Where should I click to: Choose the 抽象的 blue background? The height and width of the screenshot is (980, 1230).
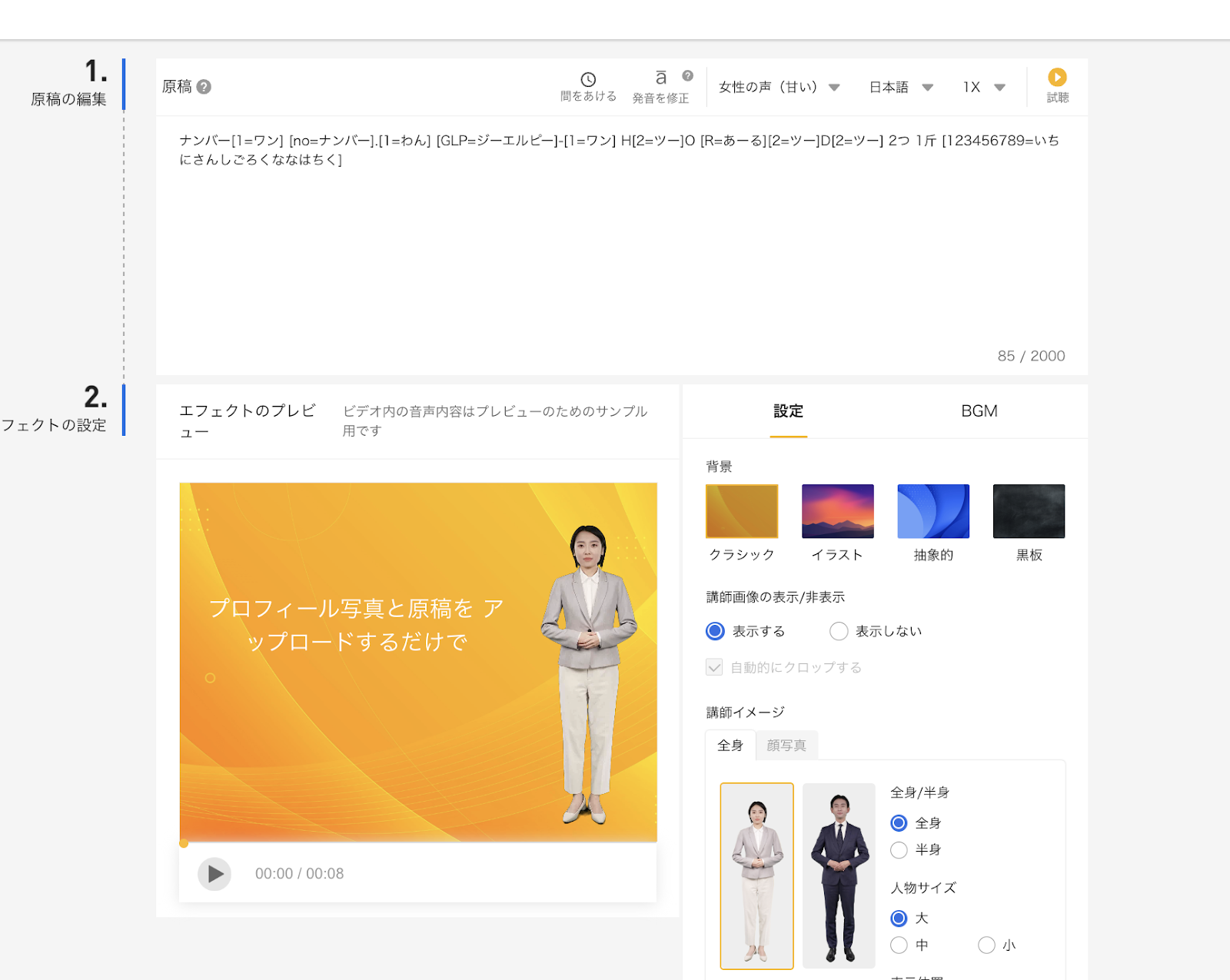point(933,511)
